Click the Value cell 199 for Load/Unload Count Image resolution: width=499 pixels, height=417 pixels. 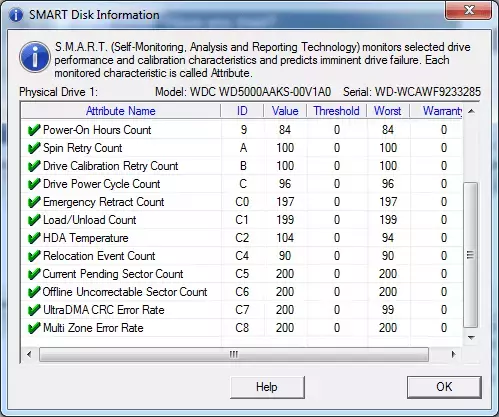(x=285, y=220)
